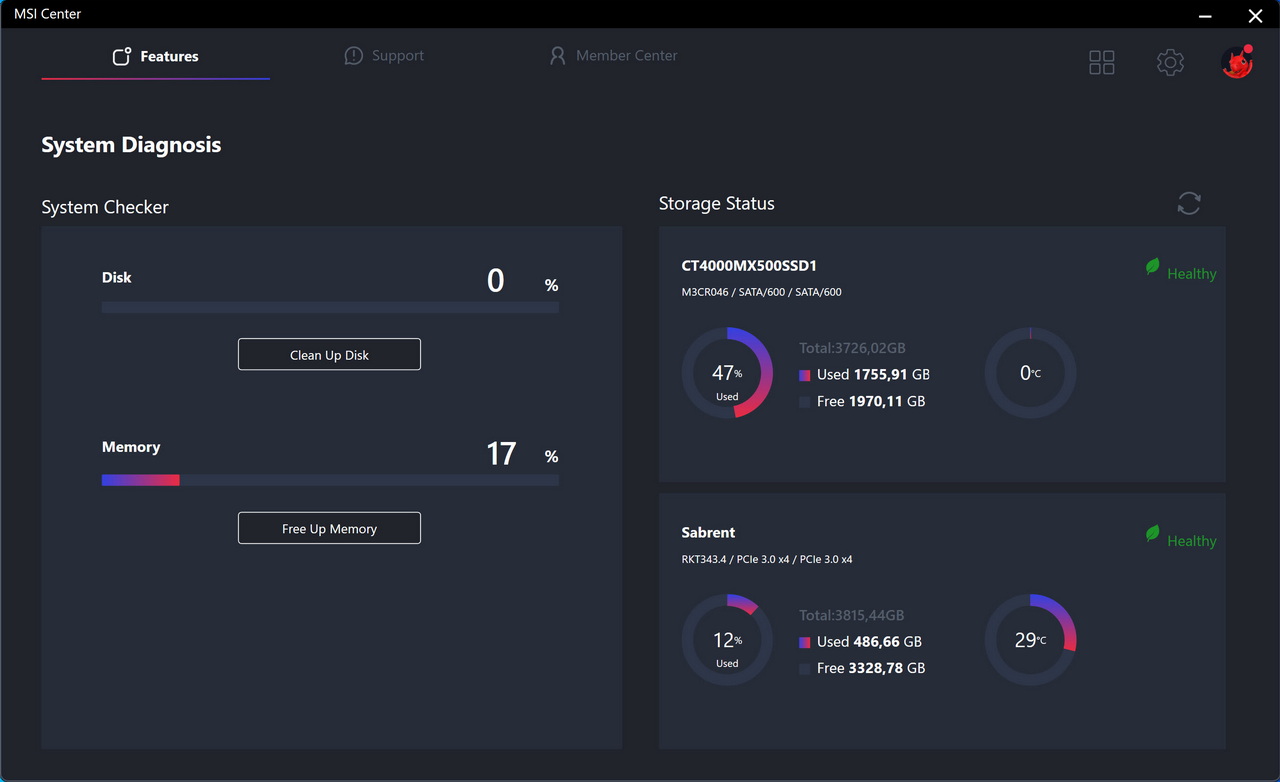The image size is (1280, 782).
Task: Click the MSI dragon profile avatar
Action: pyautogui.click(x=1237, y=62)
